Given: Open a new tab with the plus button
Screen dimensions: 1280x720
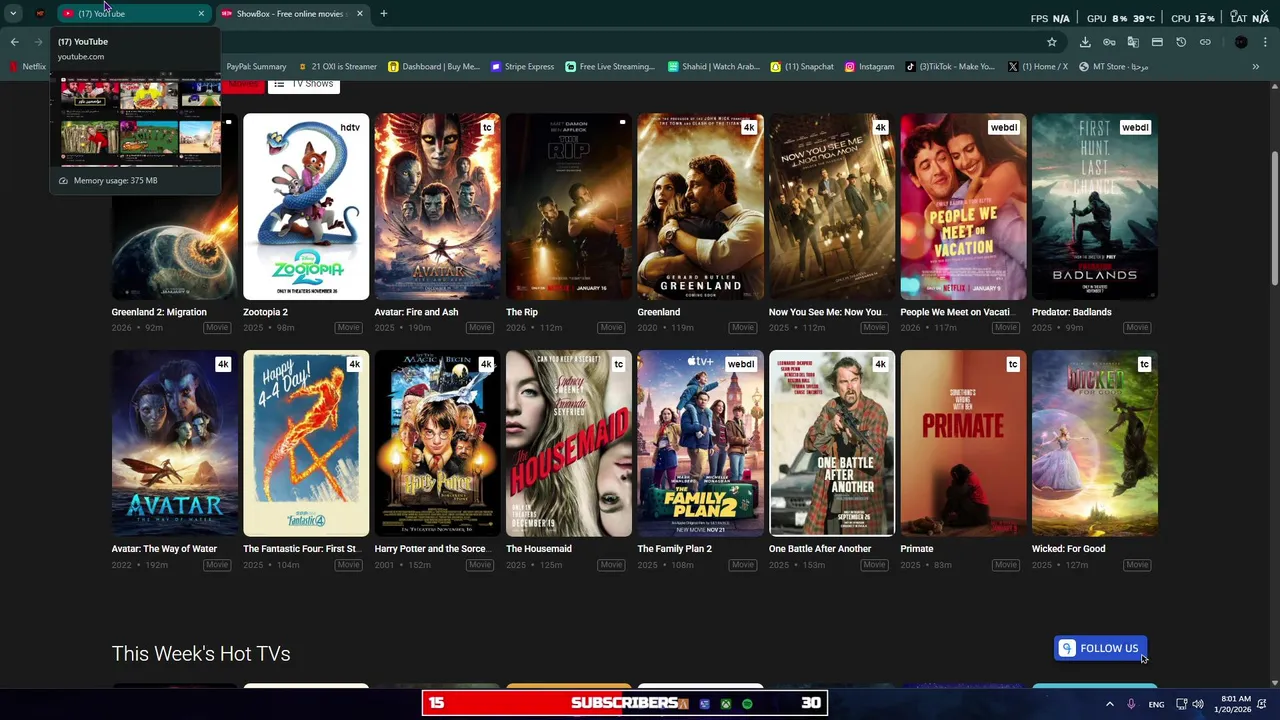Looking at the screenshot, I should 384,14.
